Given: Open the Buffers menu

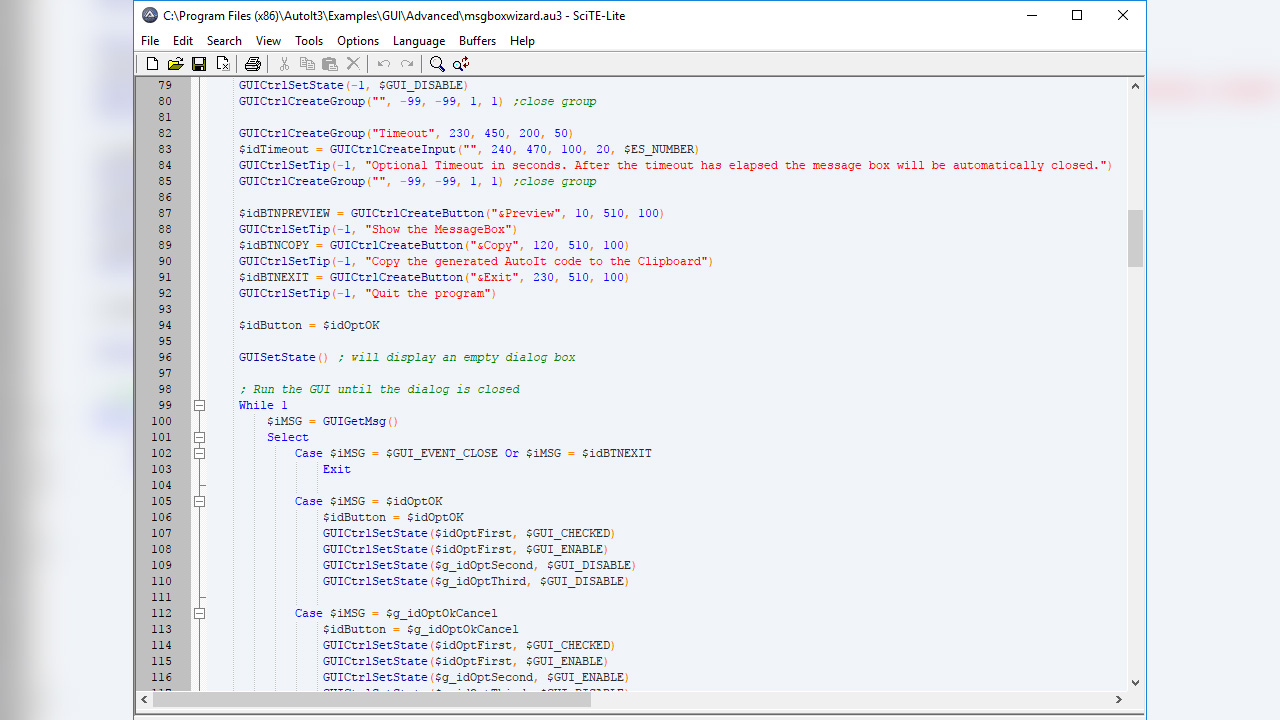Looking at the screenshot, I should click(x=478, y=41).
